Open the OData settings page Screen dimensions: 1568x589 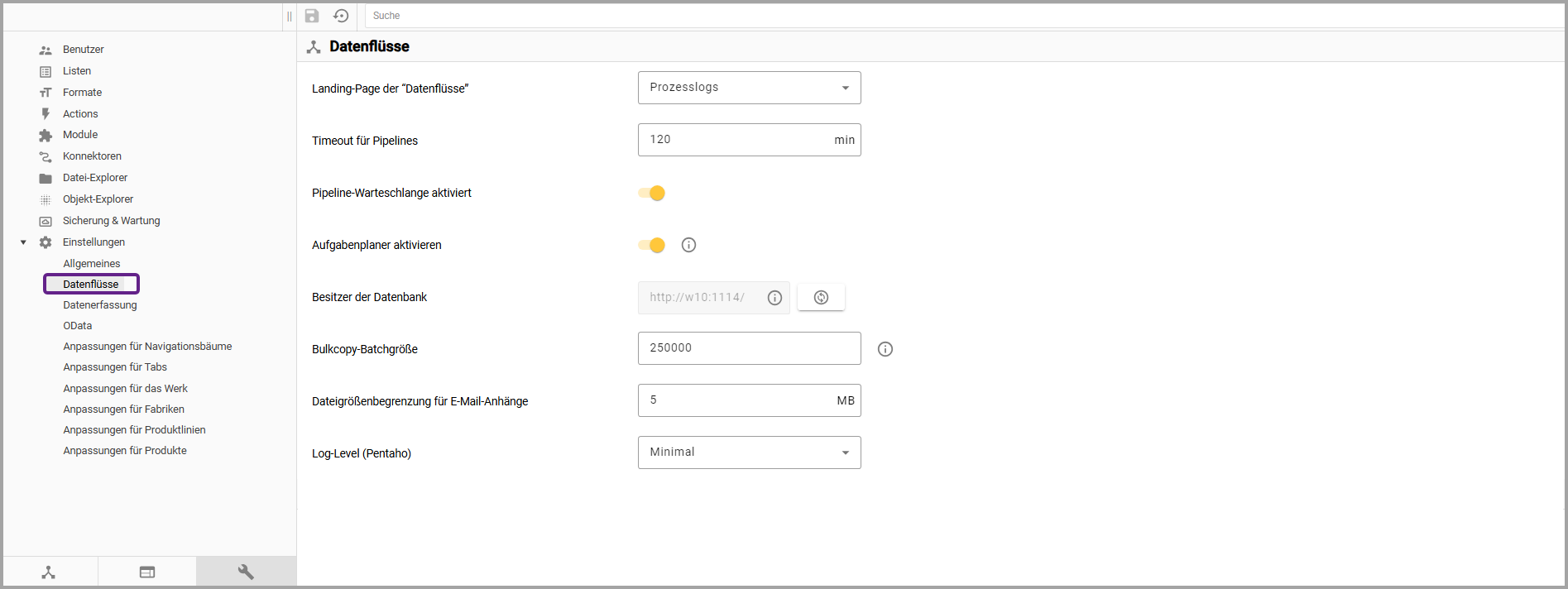78,326
